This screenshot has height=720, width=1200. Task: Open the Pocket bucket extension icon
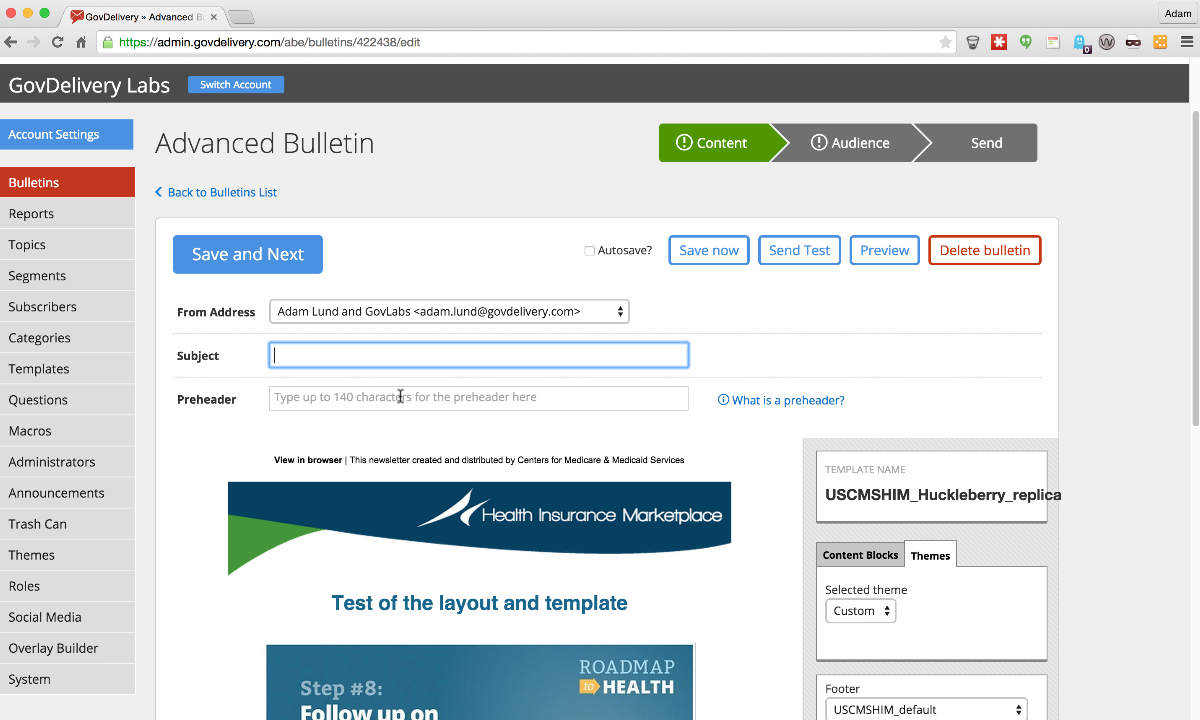pyautogui.click(x=973, y=42)
